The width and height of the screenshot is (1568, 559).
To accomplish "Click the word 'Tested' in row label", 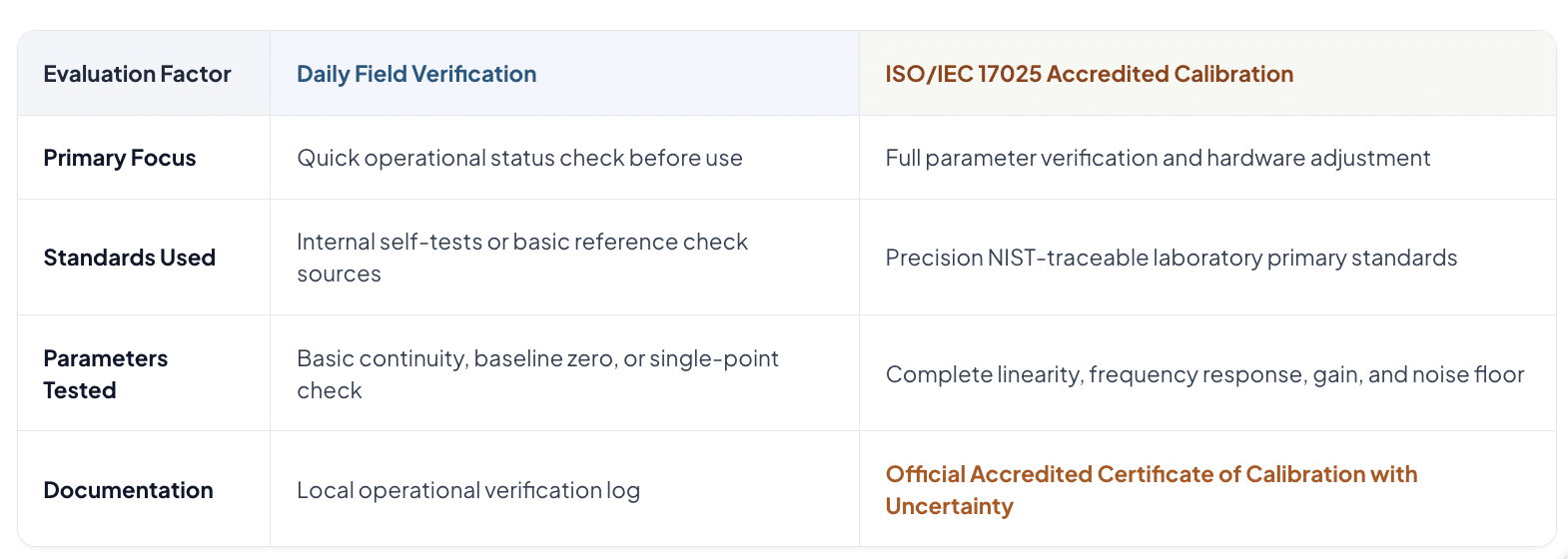I will pyautogui.click(x=80, y=390).
